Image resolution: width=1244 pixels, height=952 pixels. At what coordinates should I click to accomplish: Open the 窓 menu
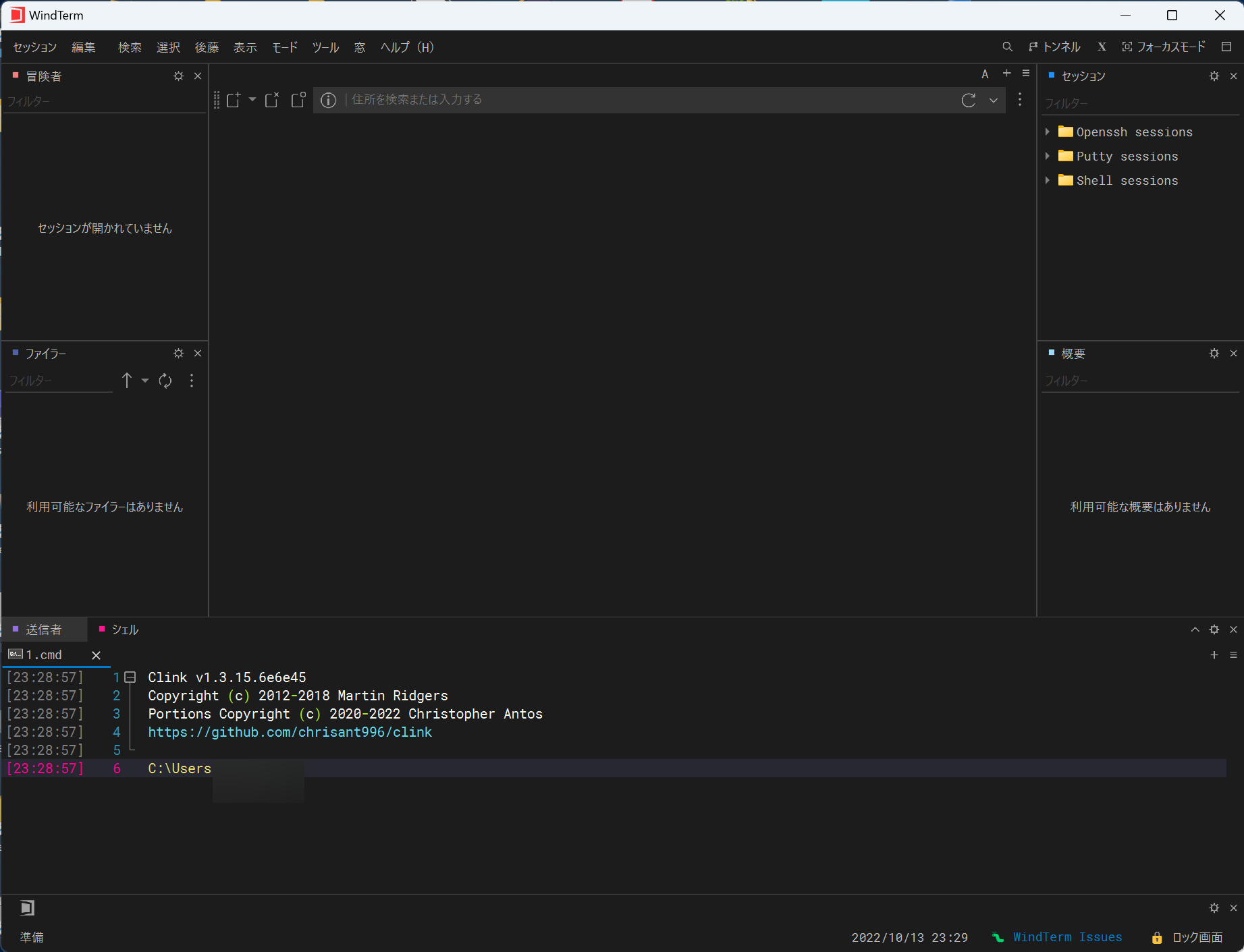pos(360,47)
